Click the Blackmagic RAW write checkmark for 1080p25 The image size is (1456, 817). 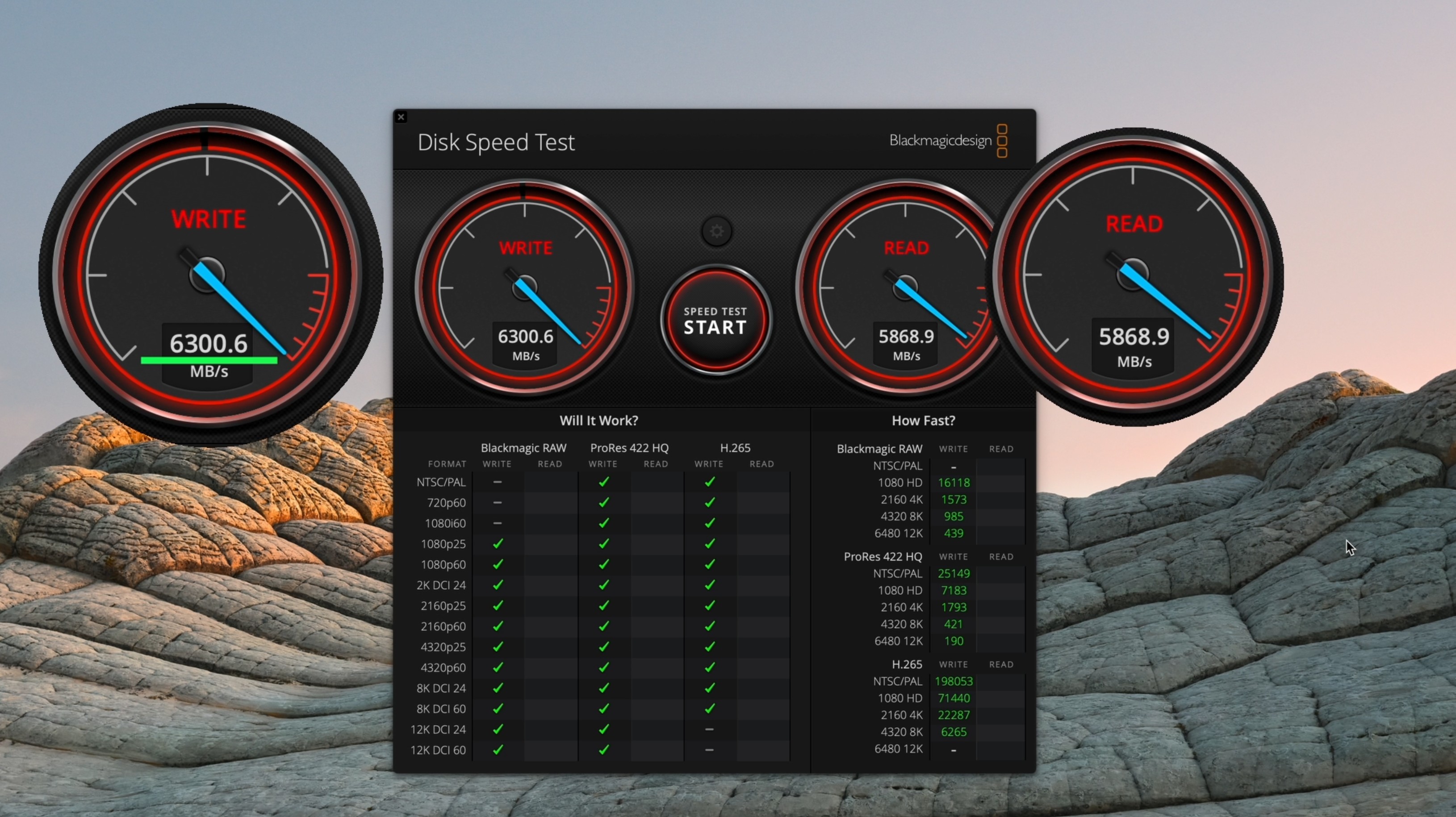(498, 543)
